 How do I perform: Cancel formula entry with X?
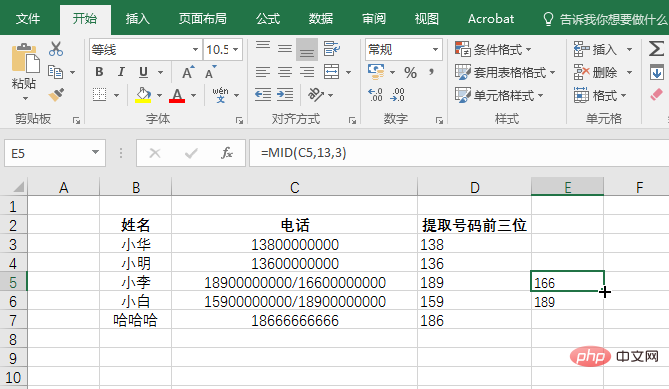[x=155, y=153]
